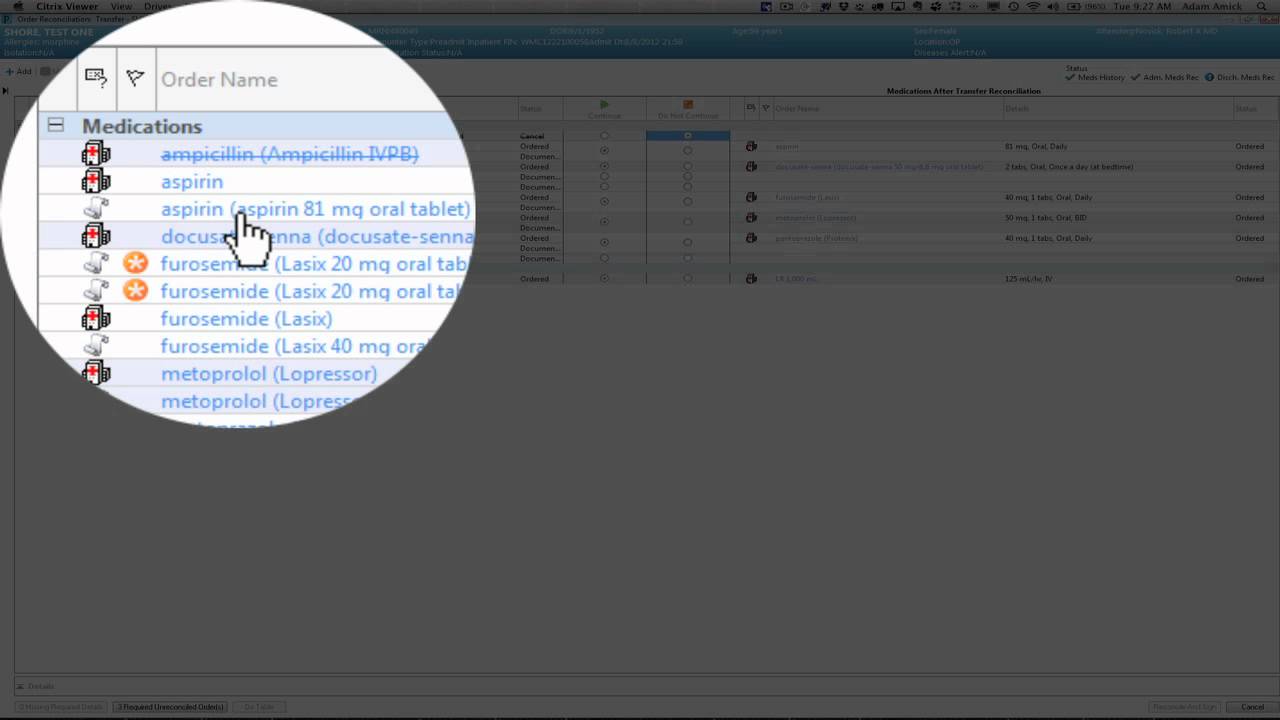Click the Dx Table button

click(x=259, y=707)
